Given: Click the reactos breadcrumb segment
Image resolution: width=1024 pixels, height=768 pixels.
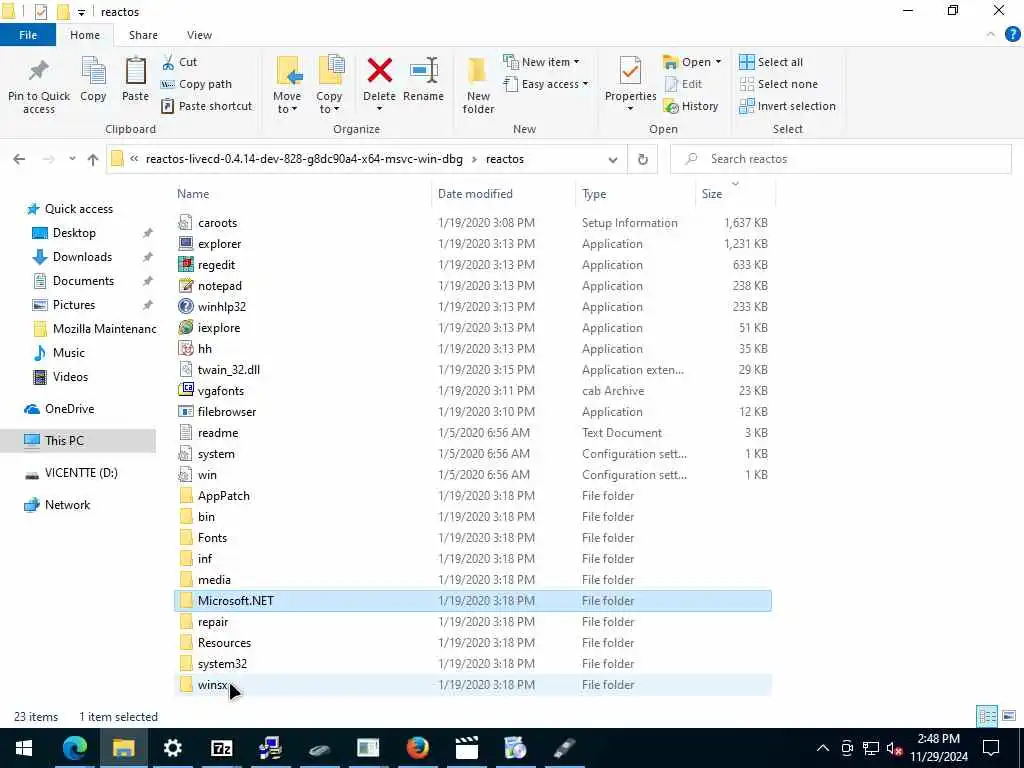Looking at the screenshot, I should click(505, 159).
